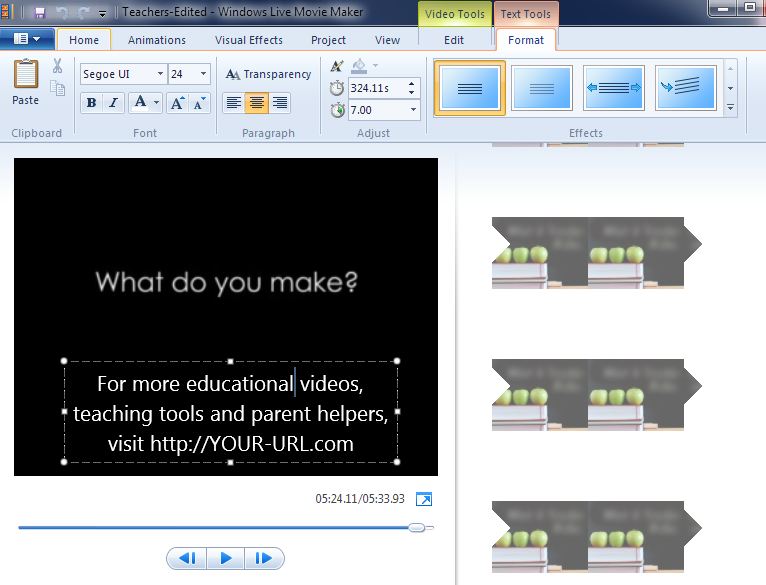The image size is (766, 585).
Task: Switch to the Animations tab
Action: tap(156, 40)
